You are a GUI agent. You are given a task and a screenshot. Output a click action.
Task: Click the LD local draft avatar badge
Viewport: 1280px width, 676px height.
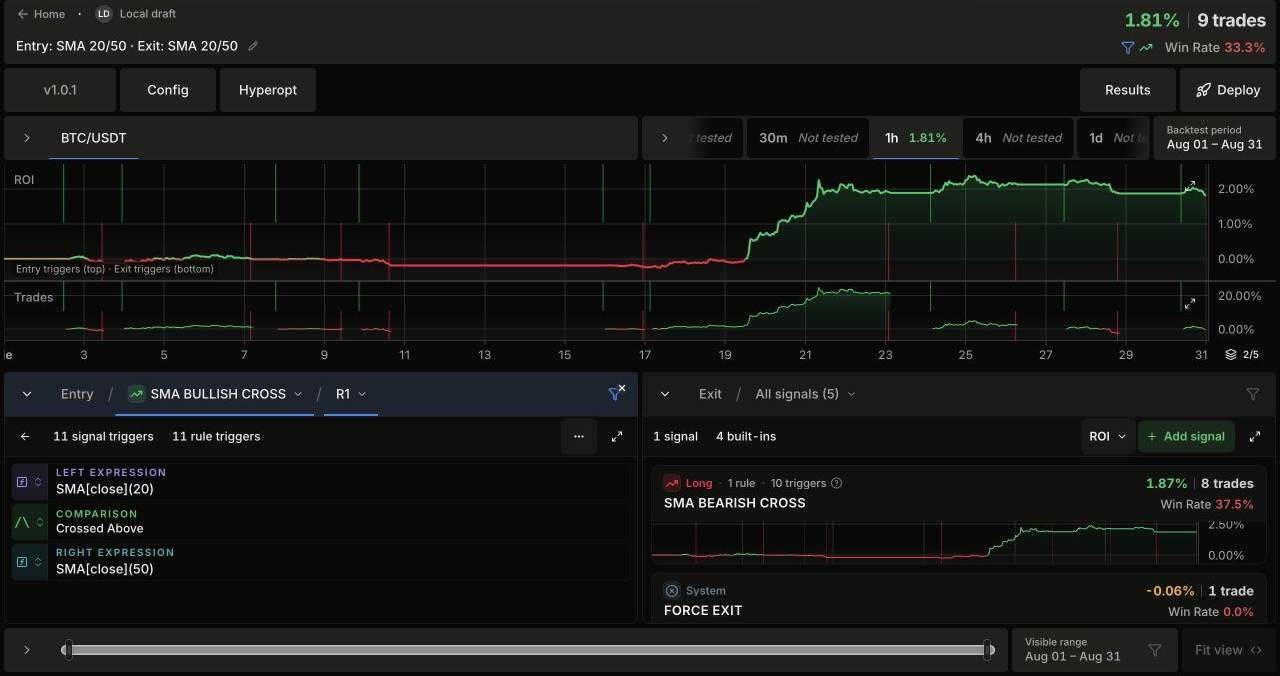104,14
